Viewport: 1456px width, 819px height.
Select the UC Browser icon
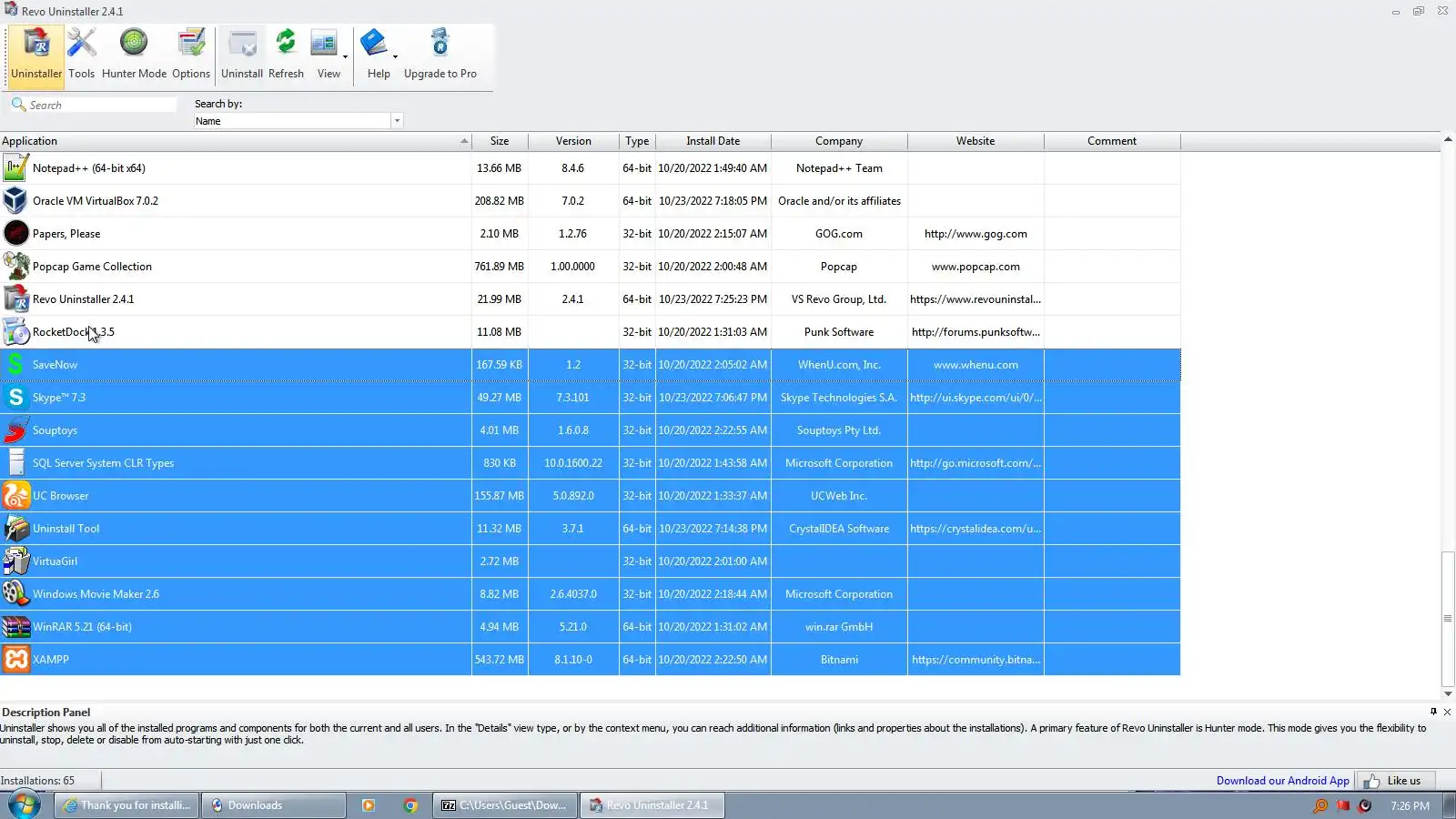point(15,496)
